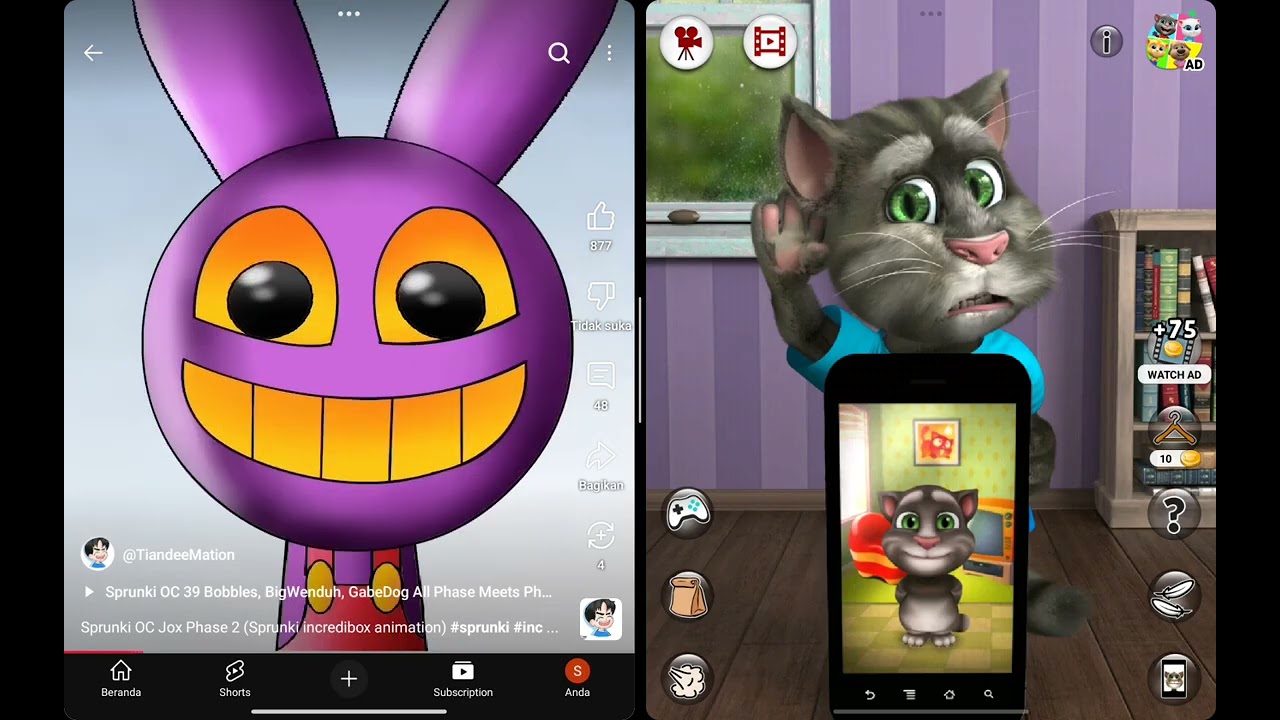Screen dimensions: 1280x720
Task: Open the sound thumbnail beside the description
Action: coord(601,619)
